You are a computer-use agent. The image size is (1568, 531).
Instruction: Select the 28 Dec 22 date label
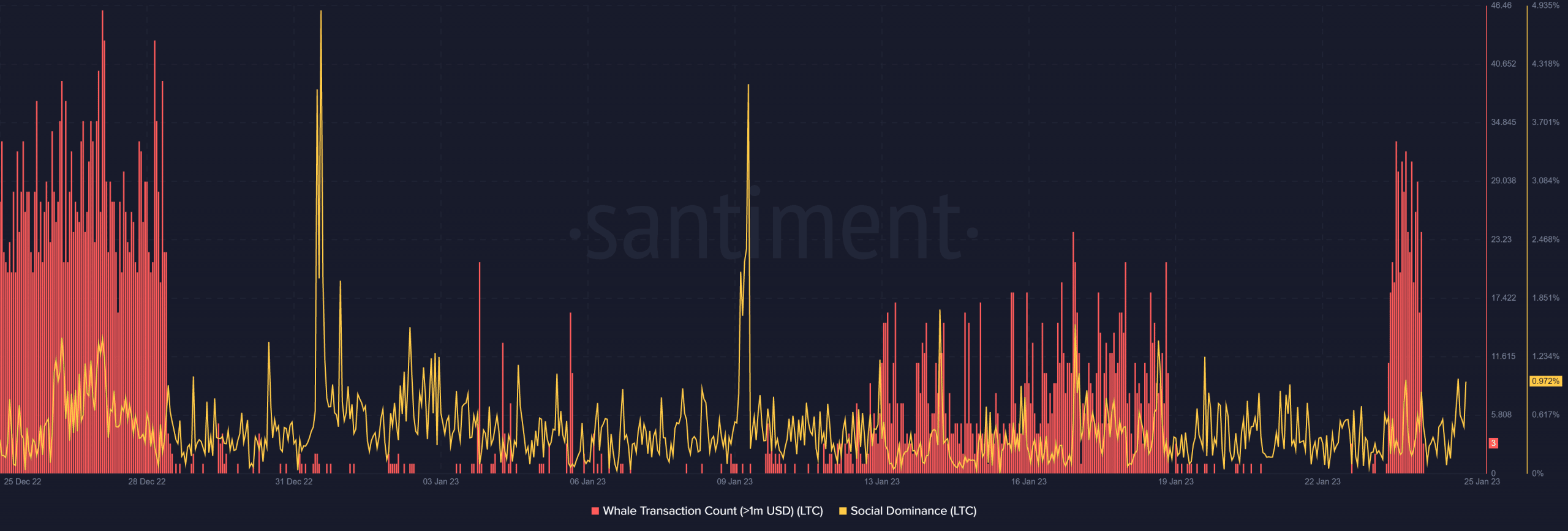(x=147, y=481)
